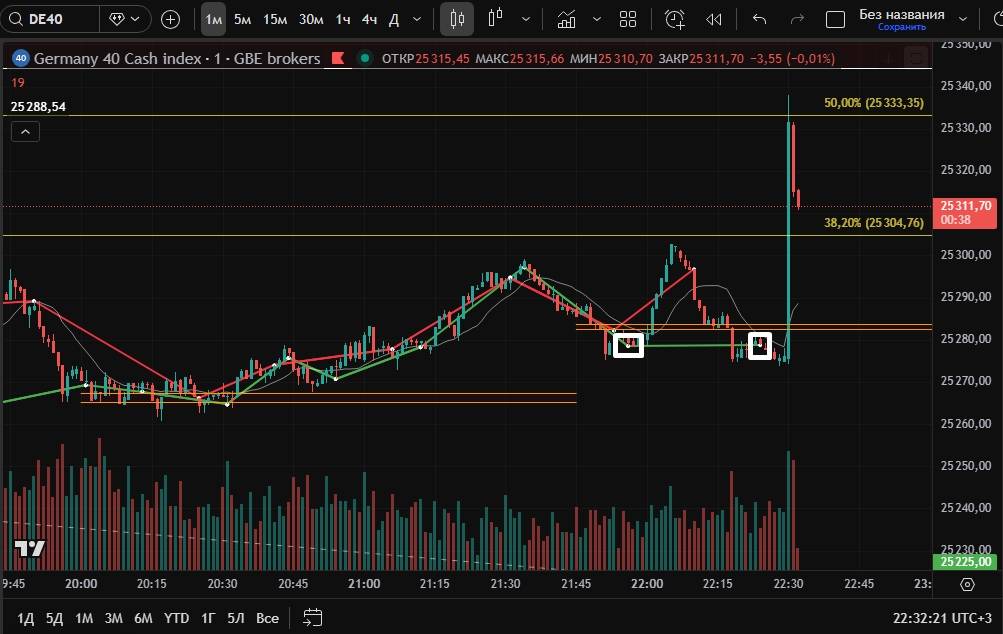Click the compare/add symbol plus icon
Image resolution: width=1003 pixels, height=634 pixels.
coord(171,19)
